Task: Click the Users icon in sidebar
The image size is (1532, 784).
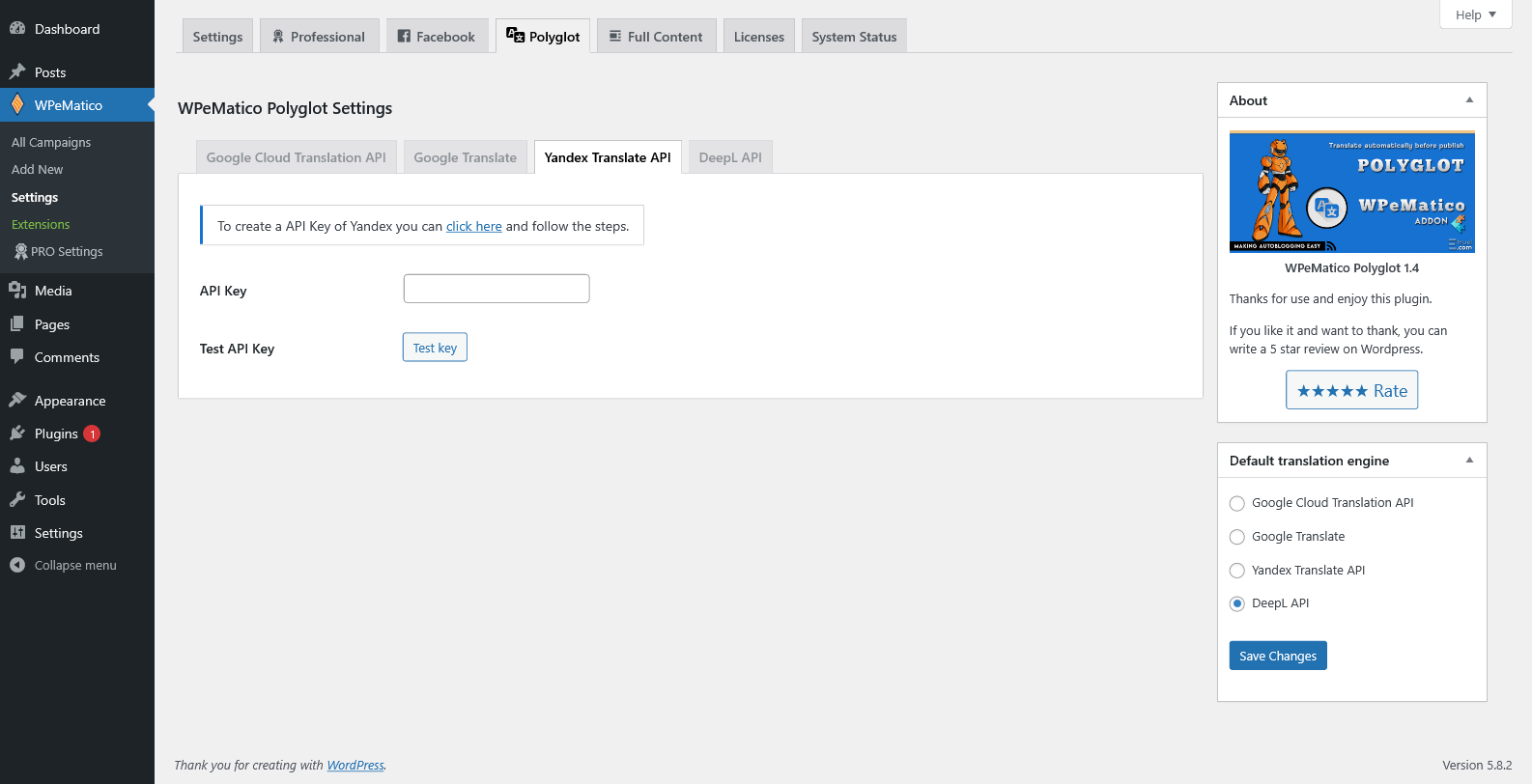Action: pos(17,466)
